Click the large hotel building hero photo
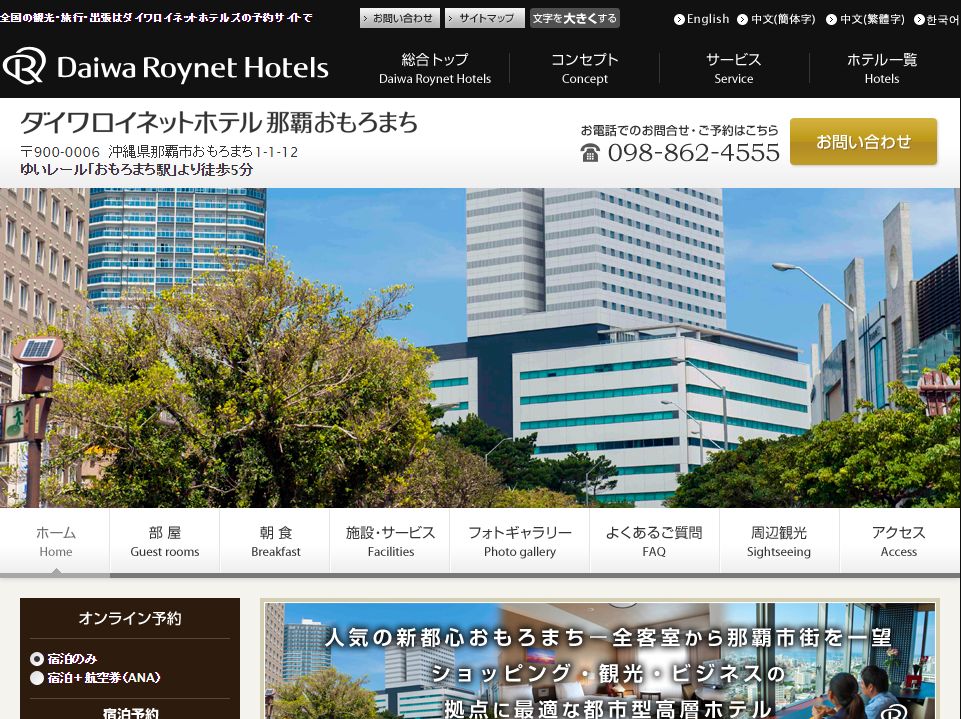 [x=480, y=348]
